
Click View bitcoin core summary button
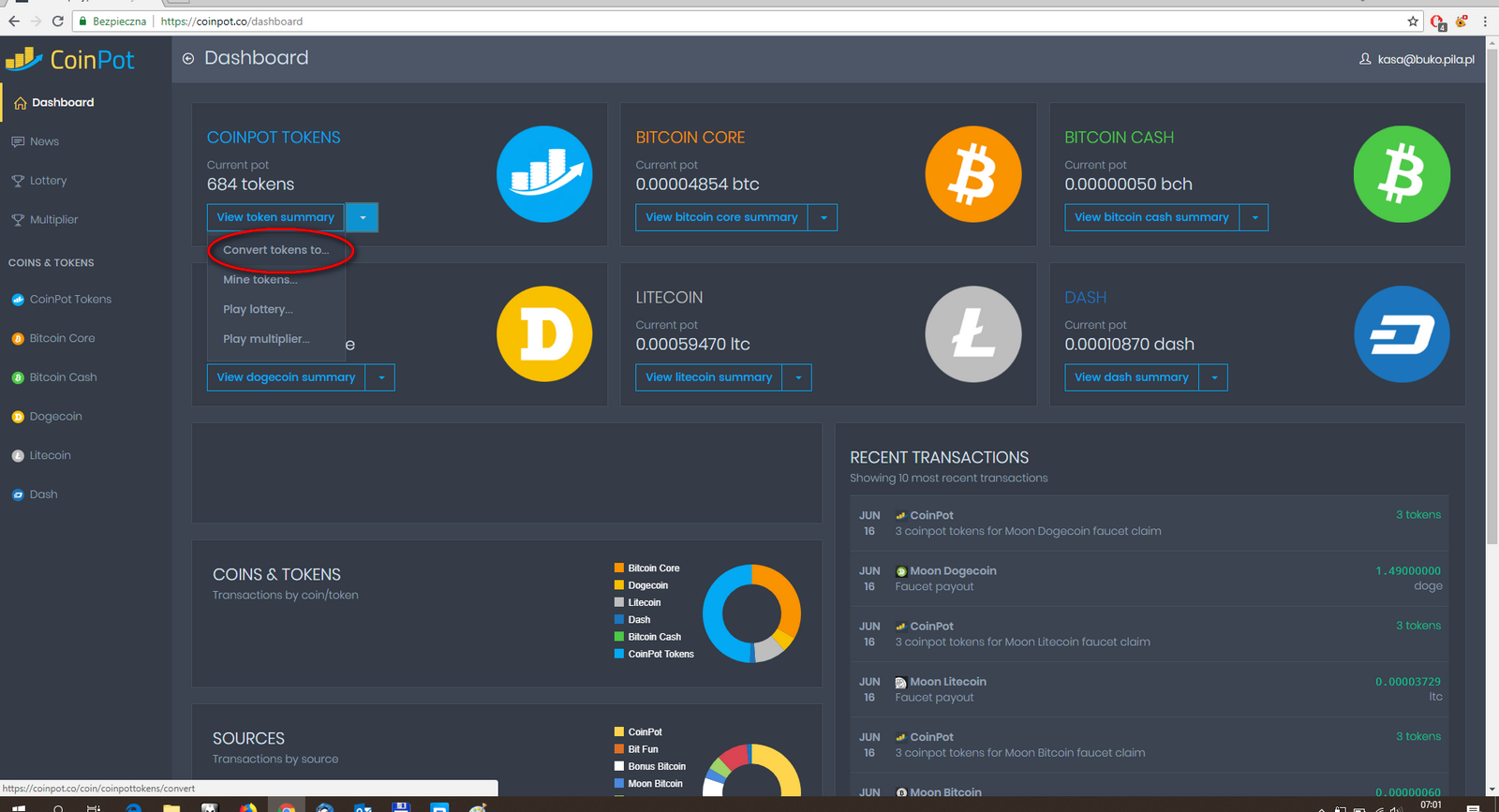(721, 217)
